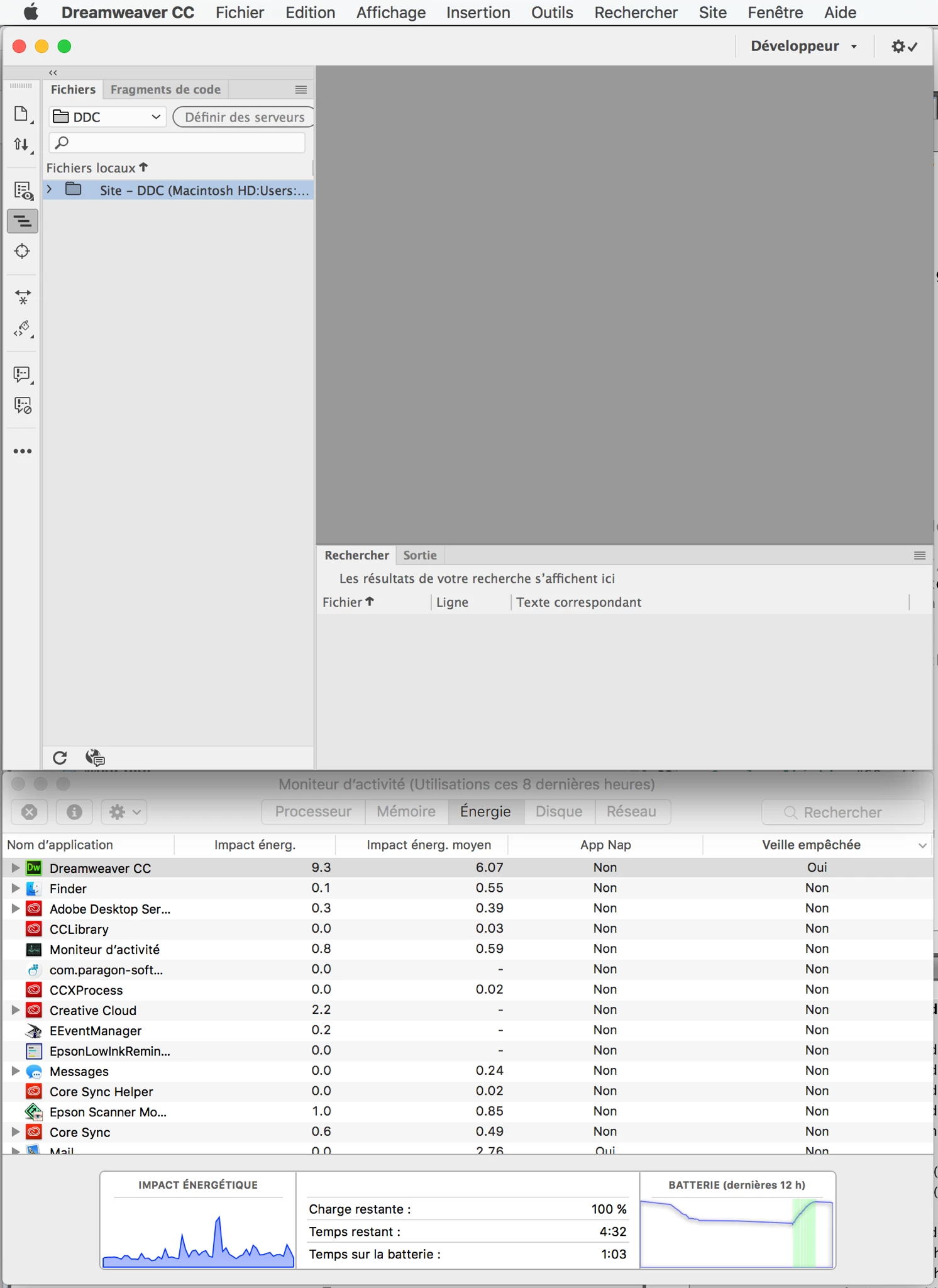The height and width of the screenshot is (1288, 938).
Task: Open the Apple menu
Action: click(31, 13)
